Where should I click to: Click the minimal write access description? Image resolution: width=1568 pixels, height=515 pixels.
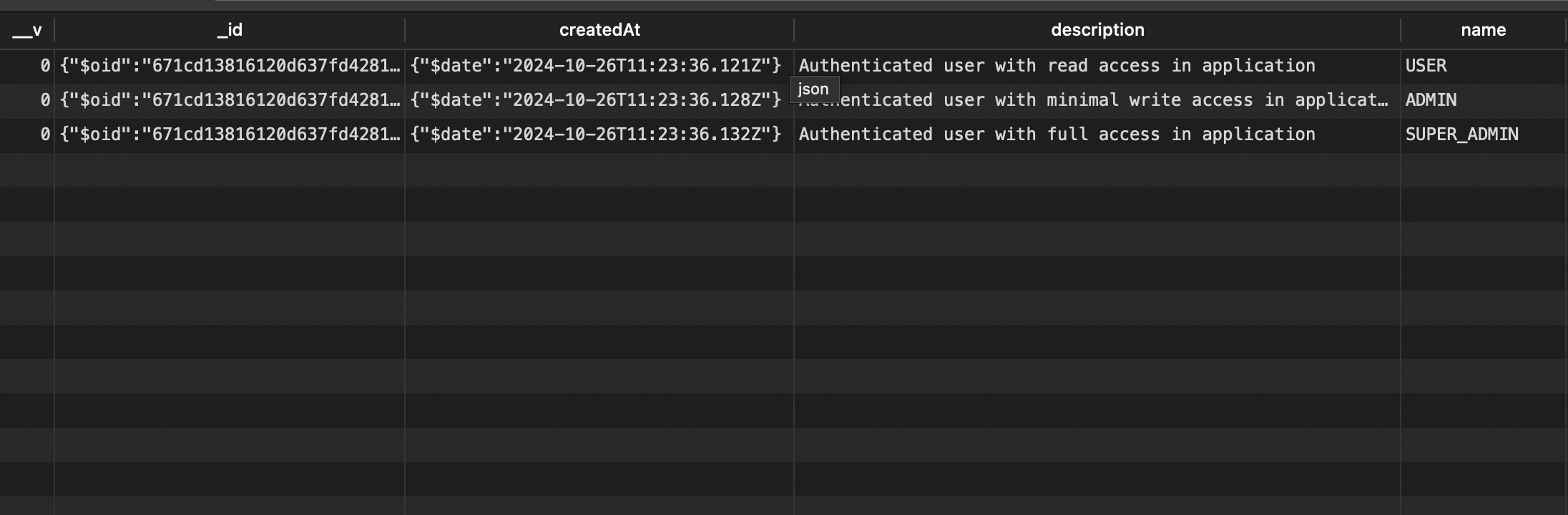point(1097,100)
